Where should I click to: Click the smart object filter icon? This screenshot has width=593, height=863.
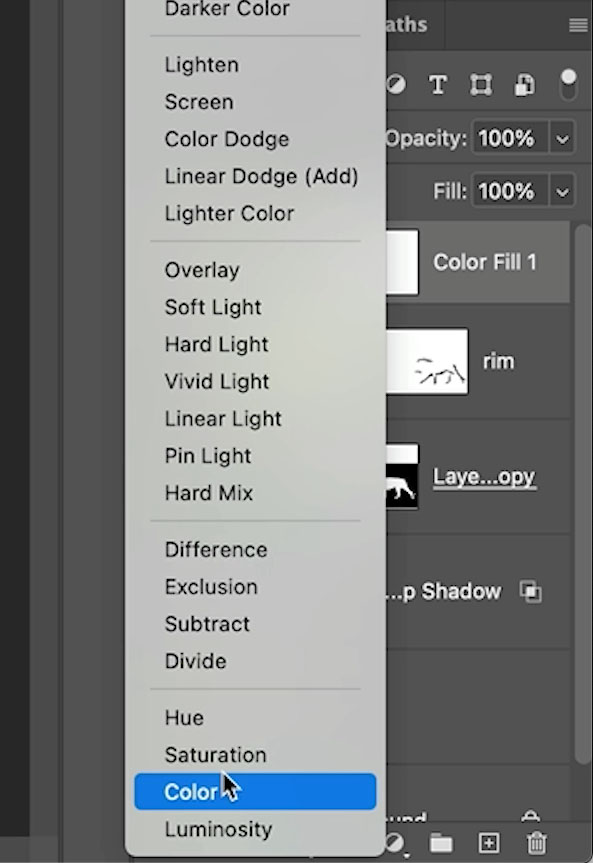point(524,85)
